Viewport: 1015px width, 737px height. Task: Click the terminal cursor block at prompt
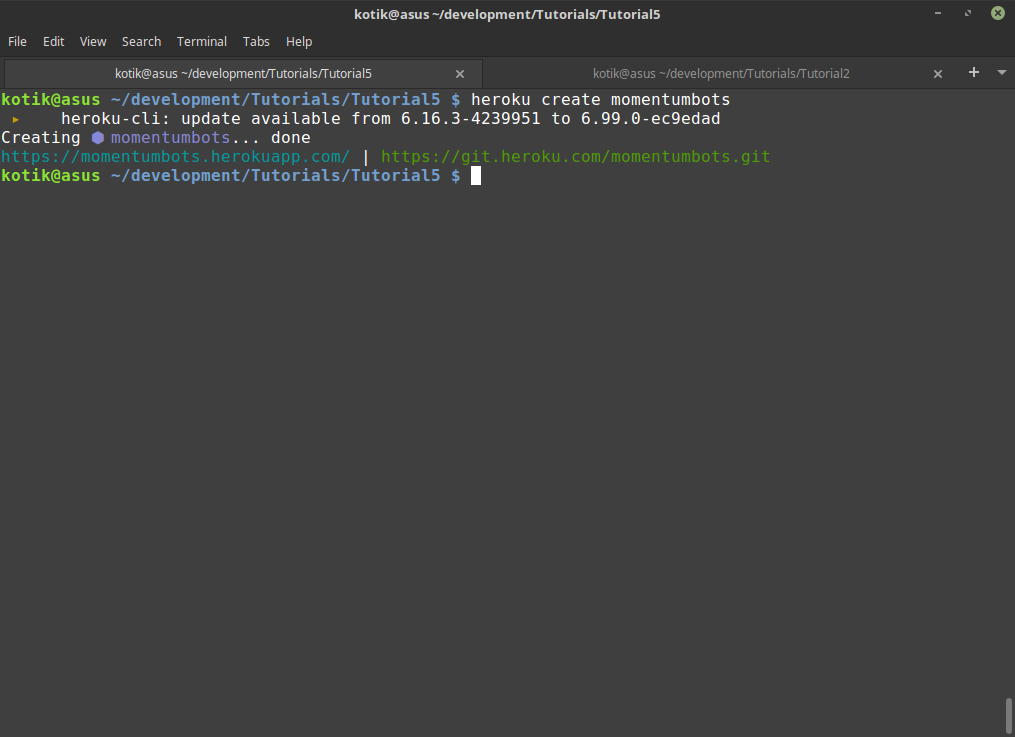(476, 175)
